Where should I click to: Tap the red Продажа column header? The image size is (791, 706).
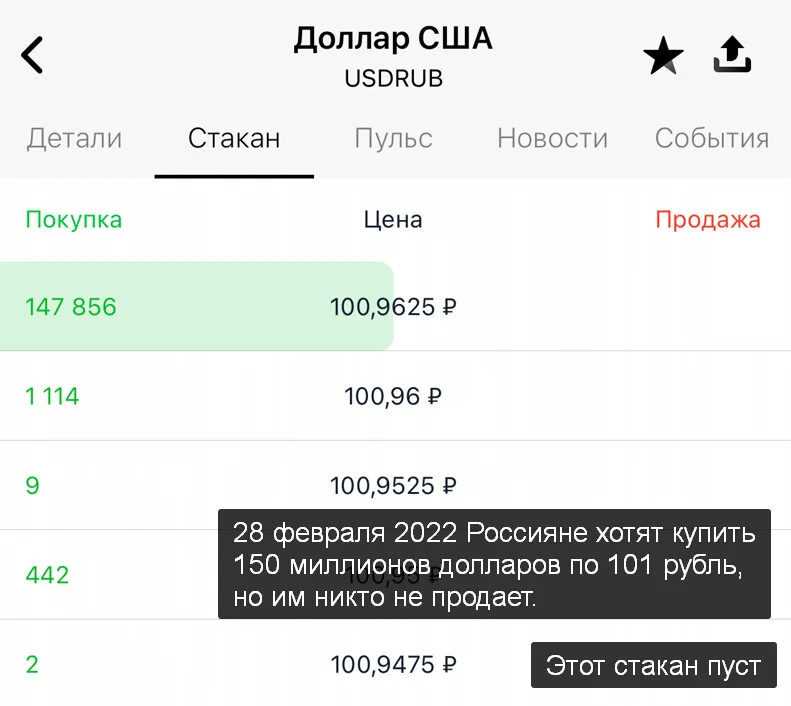pyautogui.click(x=708, y=220)
